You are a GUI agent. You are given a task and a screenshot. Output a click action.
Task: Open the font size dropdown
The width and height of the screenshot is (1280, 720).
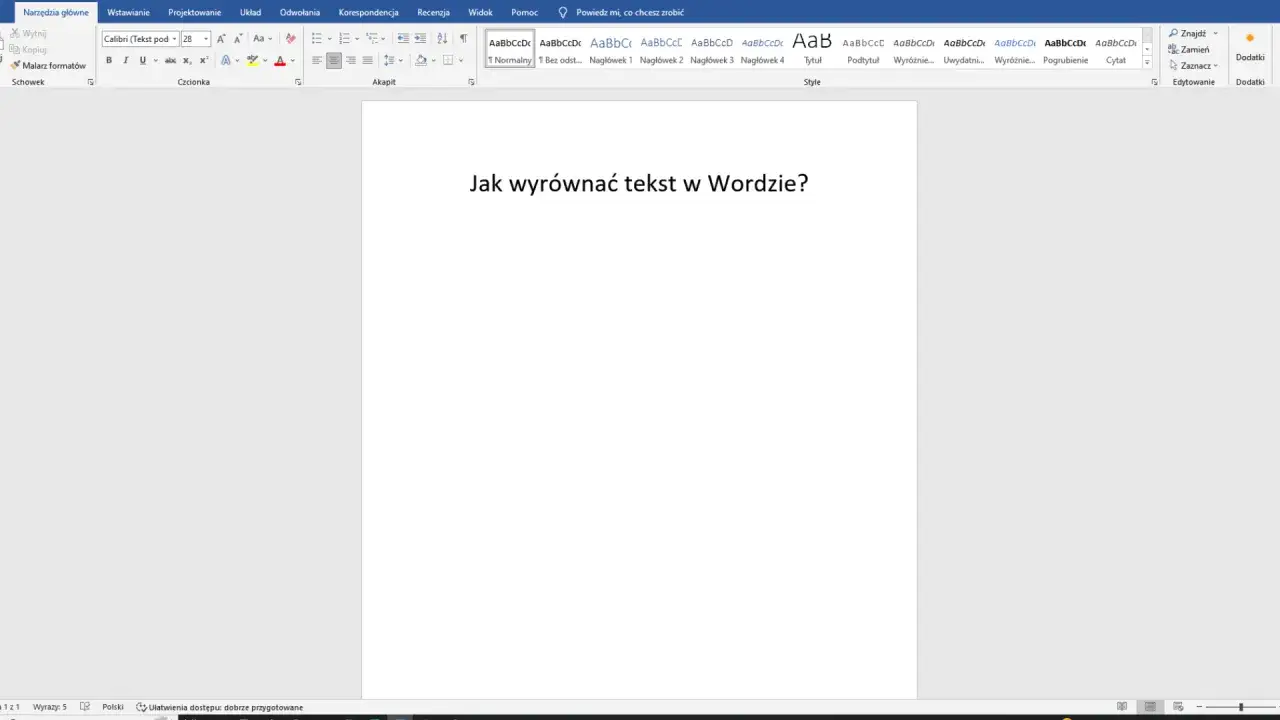pyautogui.click(x=205, y=38)
